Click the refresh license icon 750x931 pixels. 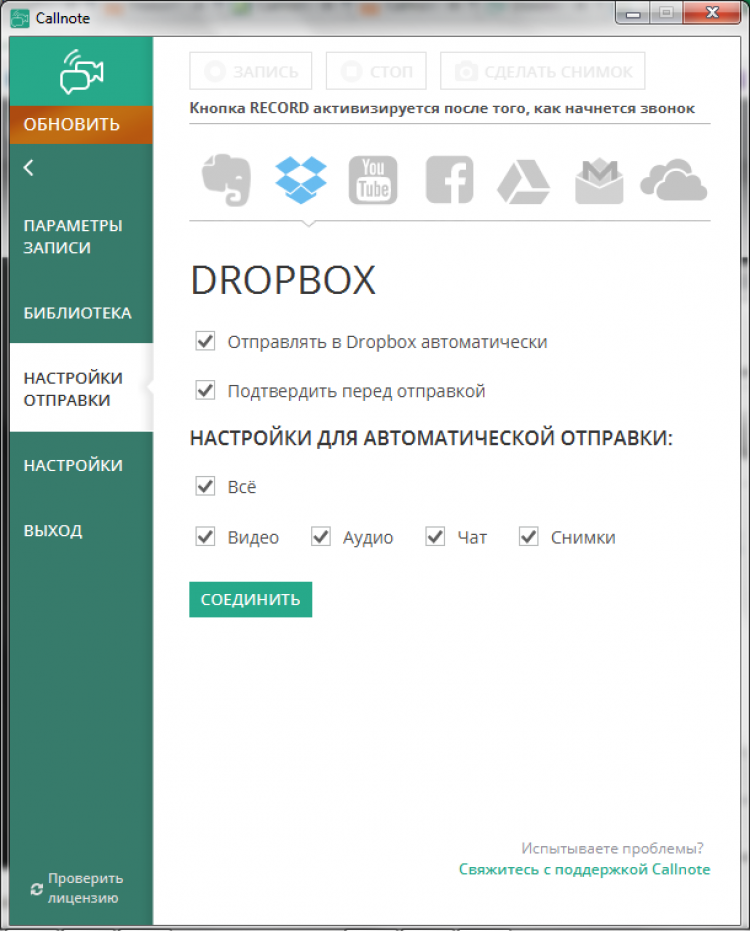coord(37,889)
